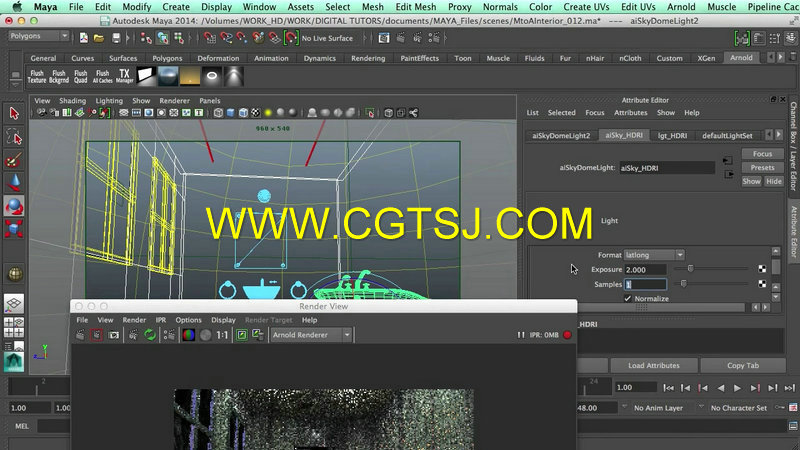Viewport: 800px width, 450px height.
Task: Toggle wireframe on shaded cube icon
Action: [x=243, y=113]
